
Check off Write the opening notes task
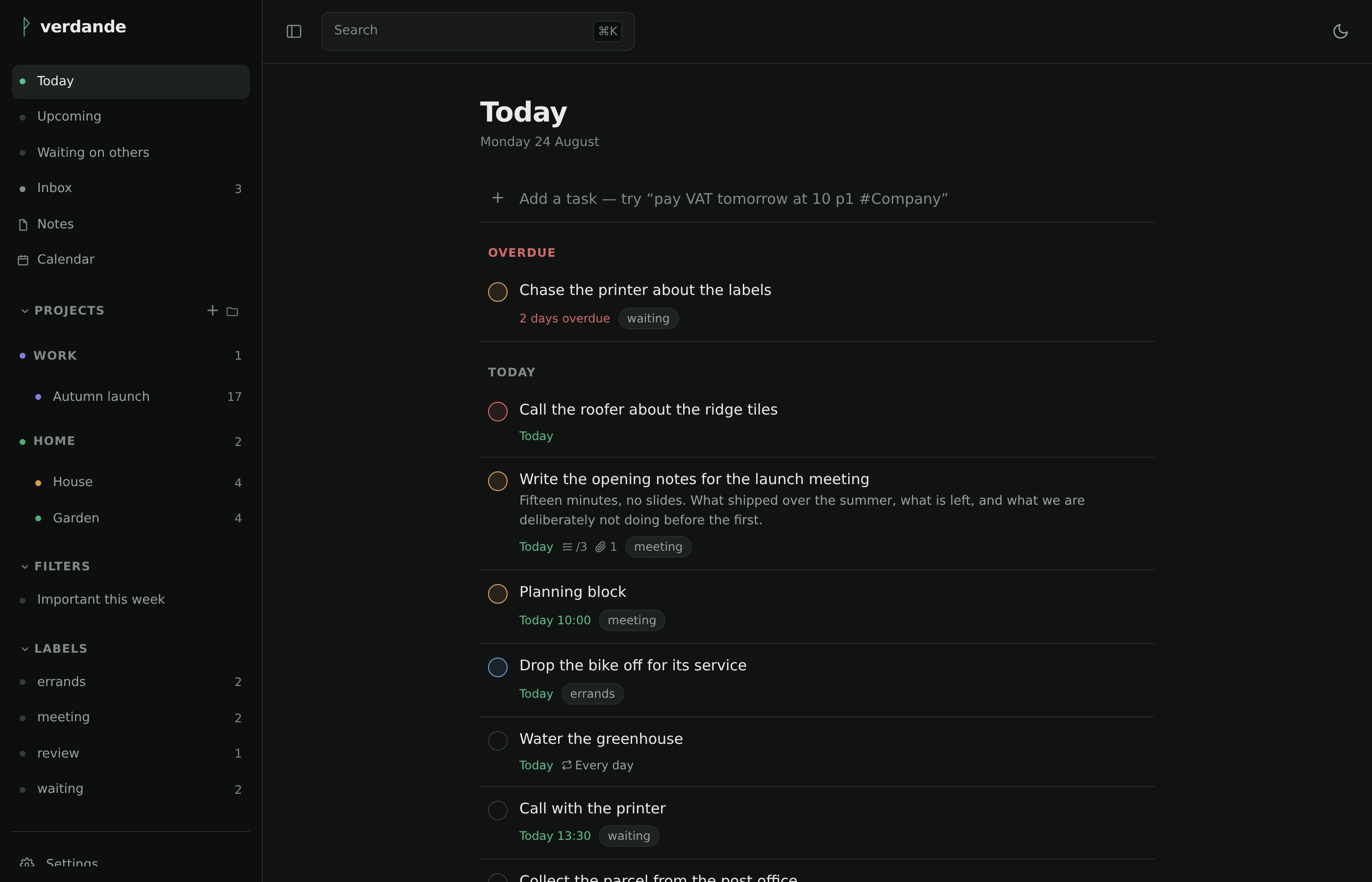click(x=498, y=481)
